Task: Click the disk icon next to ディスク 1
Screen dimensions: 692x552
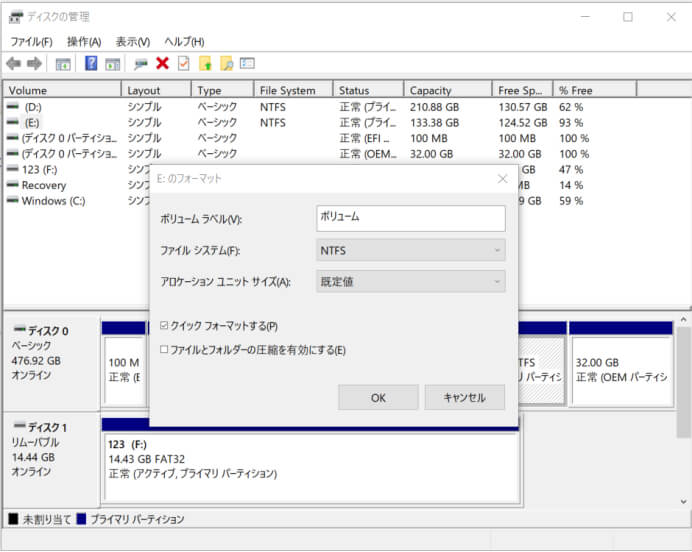Action: (x=19, y=426)
